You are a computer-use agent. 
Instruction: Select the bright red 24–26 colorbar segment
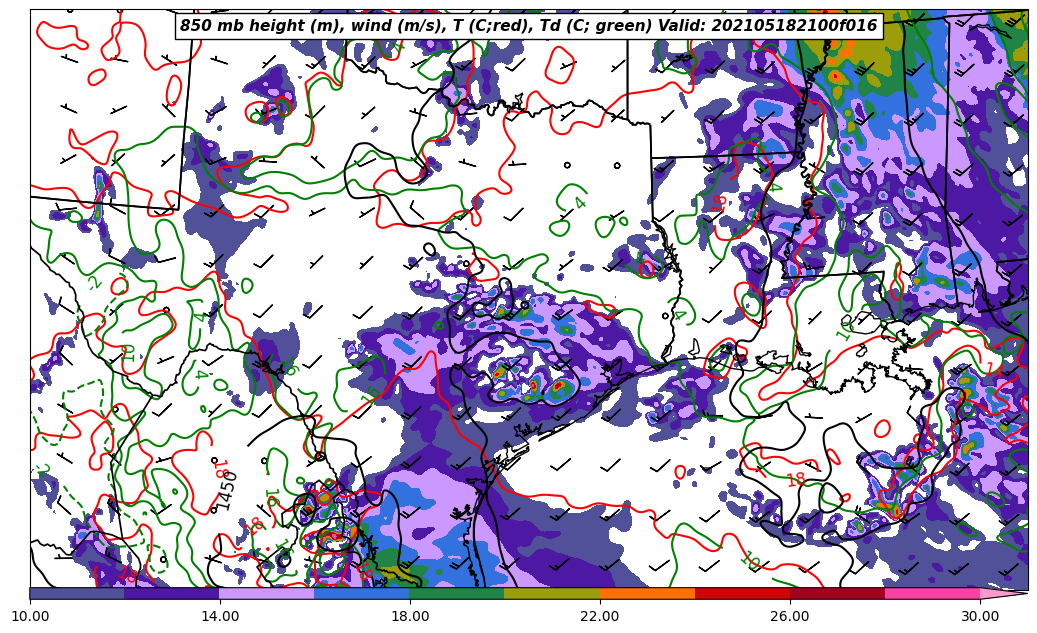[x=742, y=593]
